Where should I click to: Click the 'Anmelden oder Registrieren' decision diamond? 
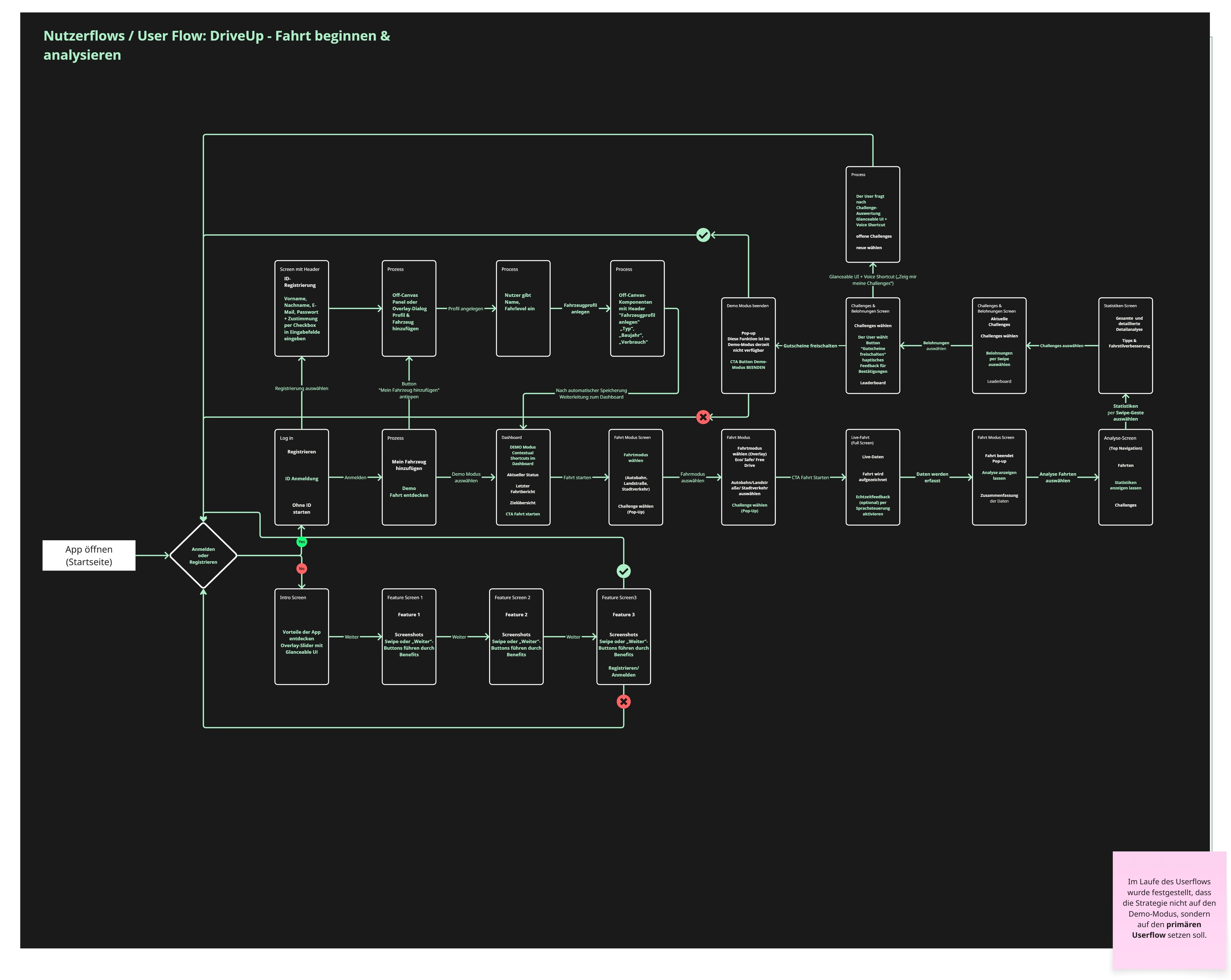point(203,556)
